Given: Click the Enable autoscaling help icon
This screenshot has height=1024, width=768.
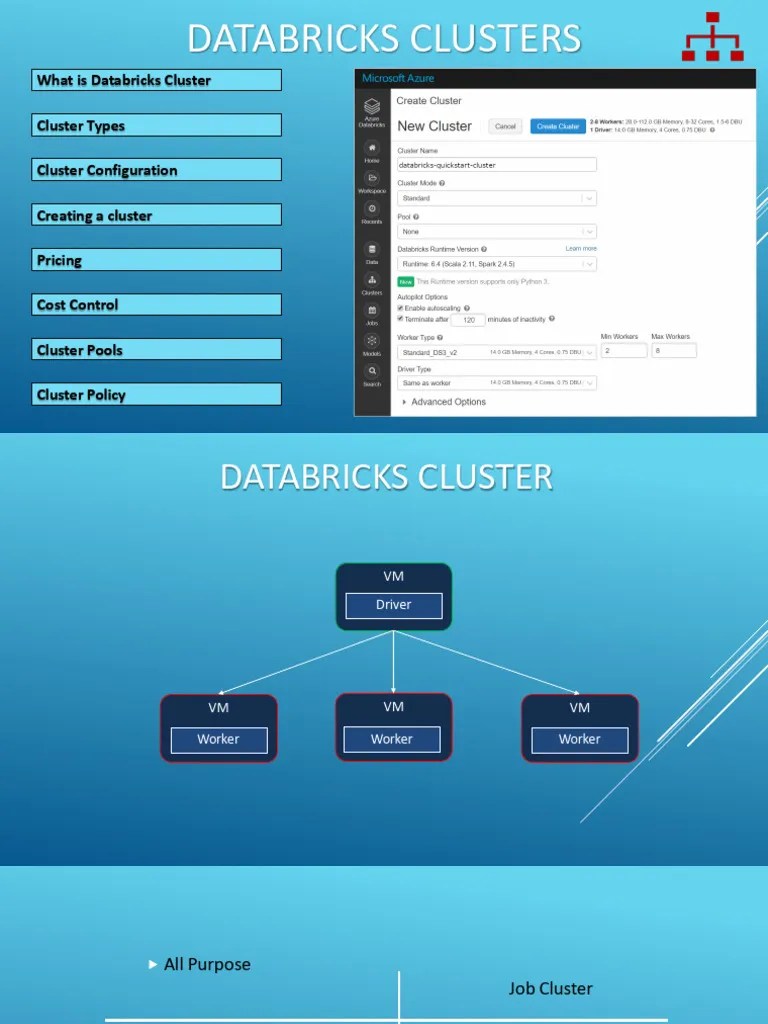Looking at the screenshot, I should 466,308.
